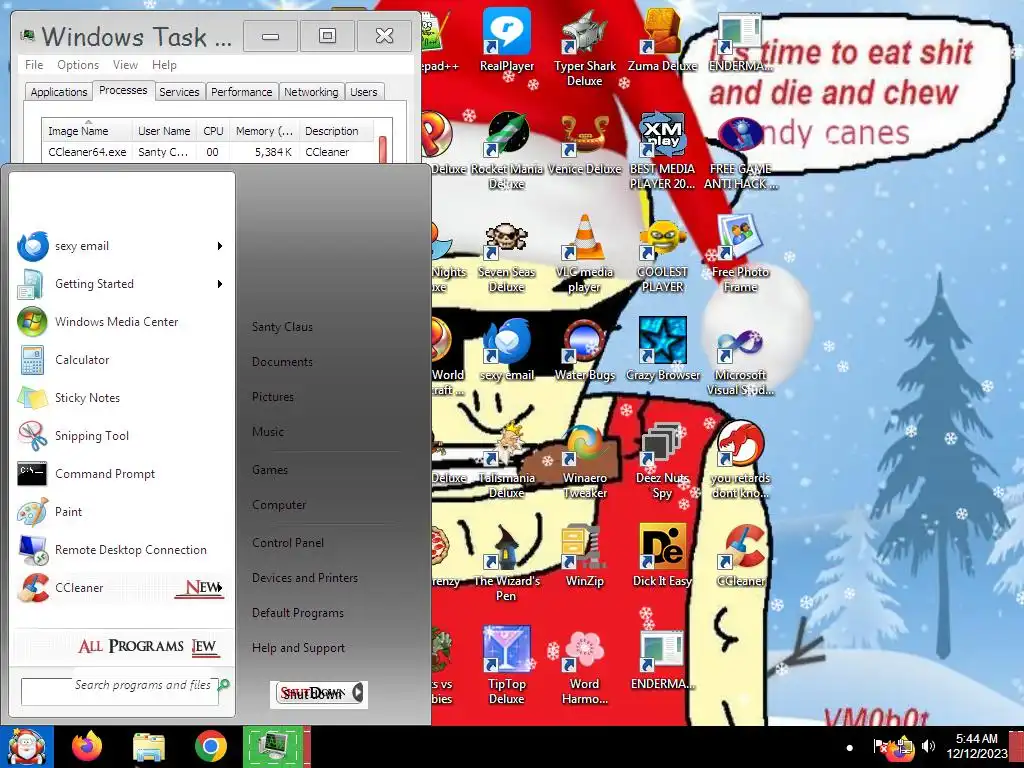1024x768 pixels.
Task: Open the Rocket Mania Deluxe shortcut
Action: tap(507, 151)
